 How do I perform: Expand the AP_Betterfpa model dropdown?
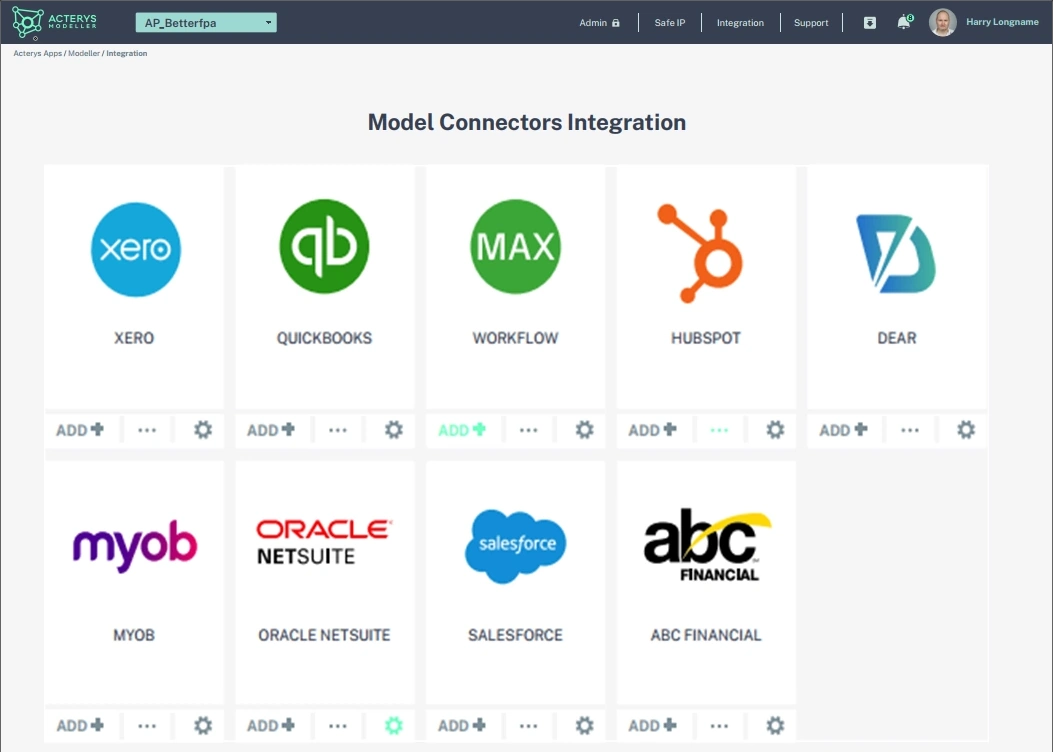[x=206, y=23]
